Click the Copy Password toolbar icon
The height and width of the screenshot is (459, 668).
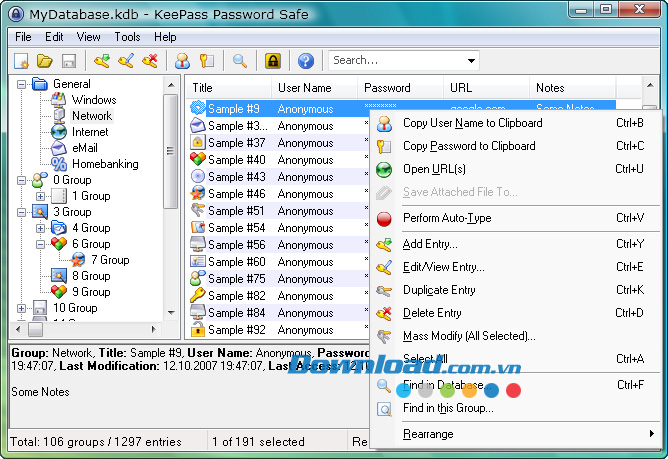coord(207,61)
